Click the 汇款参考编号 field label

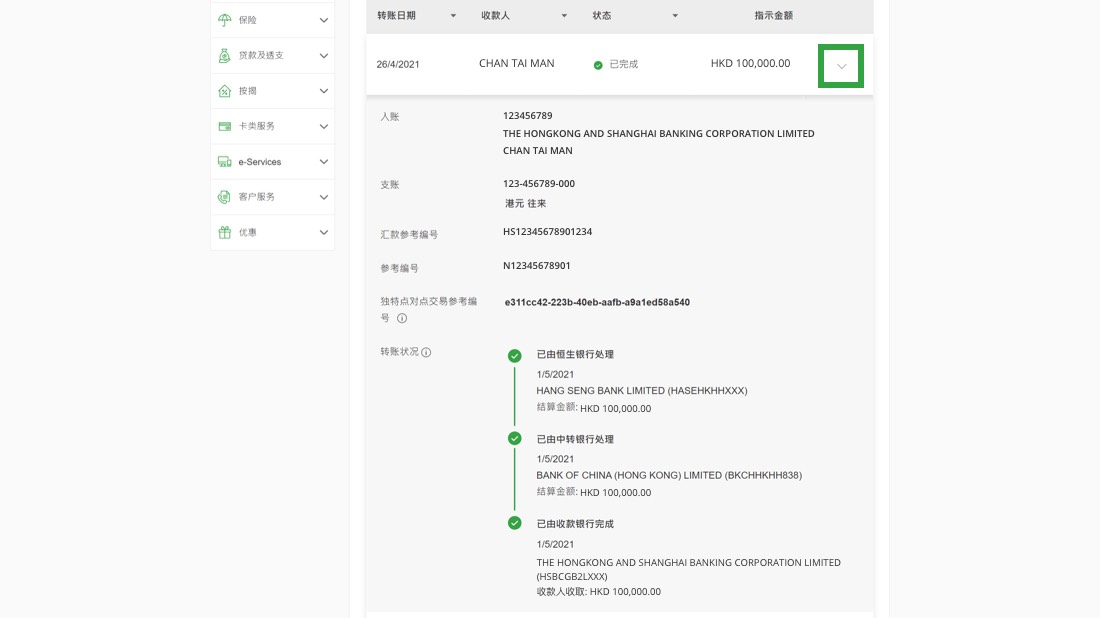[409, 234]
